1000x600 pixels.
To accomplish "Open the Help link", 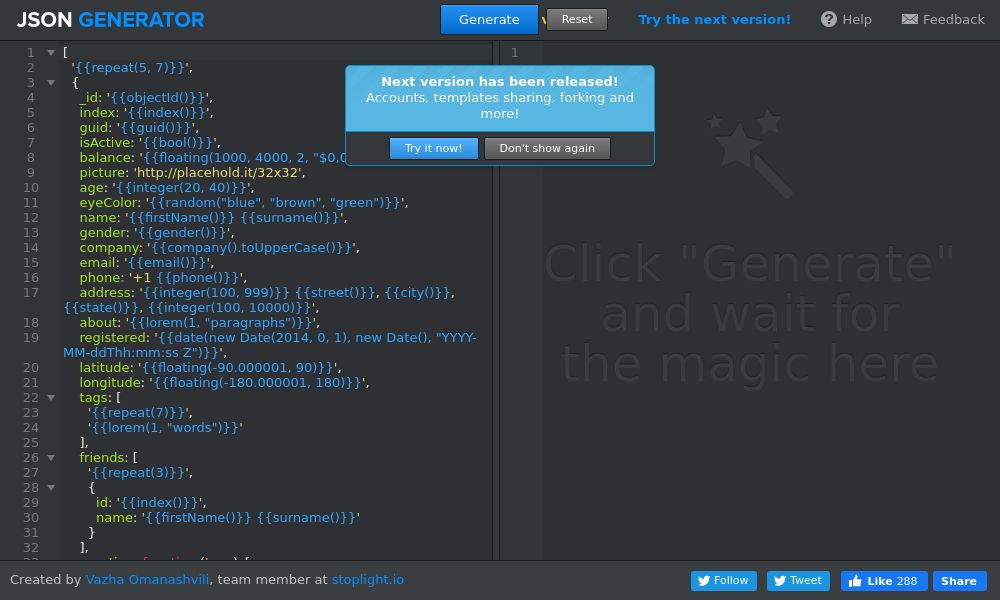I will 846,19.
